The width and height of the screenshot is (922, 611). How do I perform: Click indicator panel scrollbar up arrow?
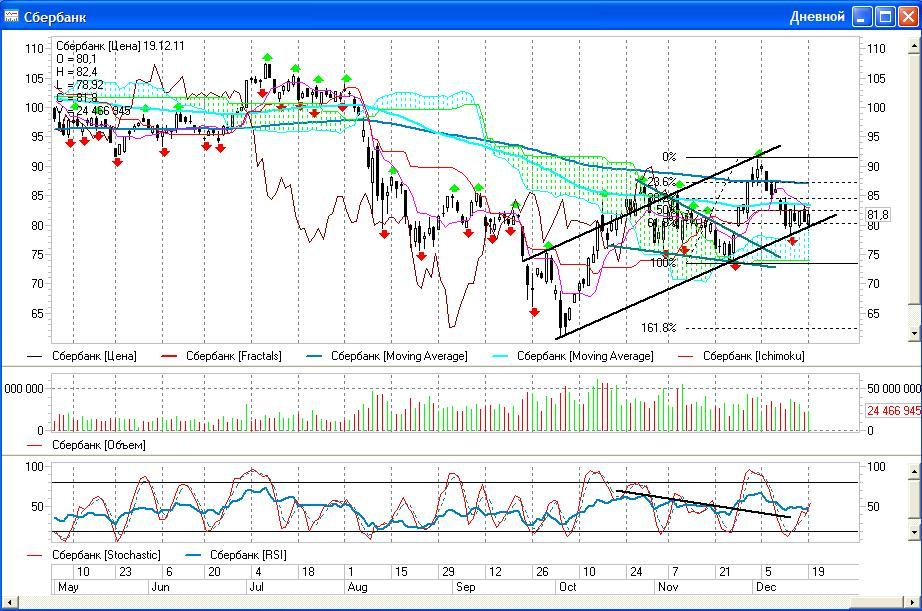point(914,471)
